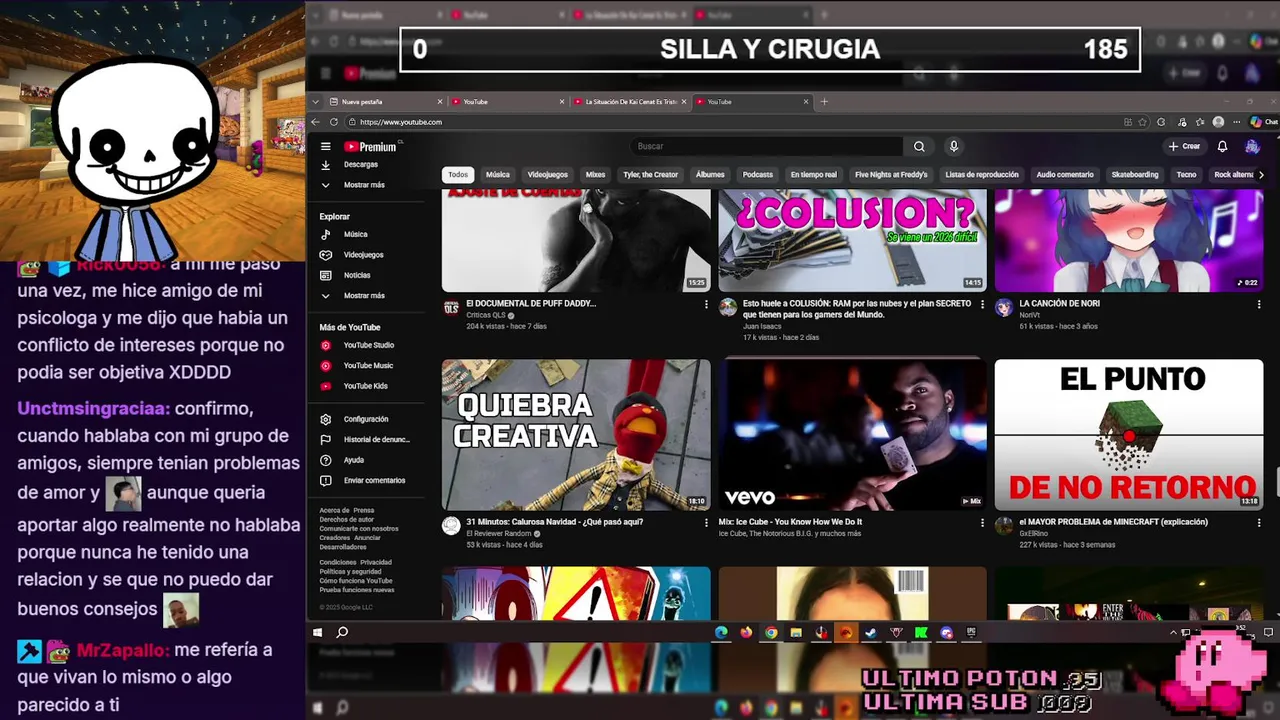This screenshot has width=1280, height=720.
Task: Open QUIEBRA CREATIVA video thumbnail
Action: tap(576, 435)
